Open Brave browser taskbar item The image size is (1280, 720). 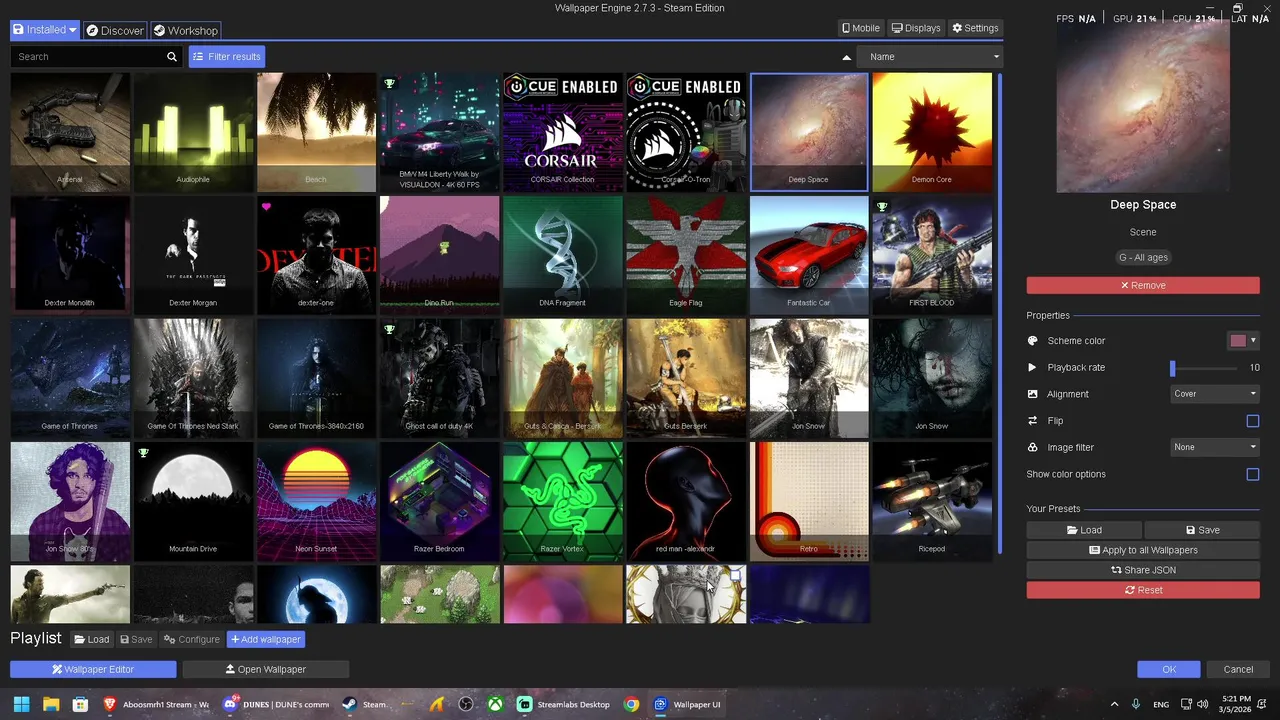(x=155, y=704)
